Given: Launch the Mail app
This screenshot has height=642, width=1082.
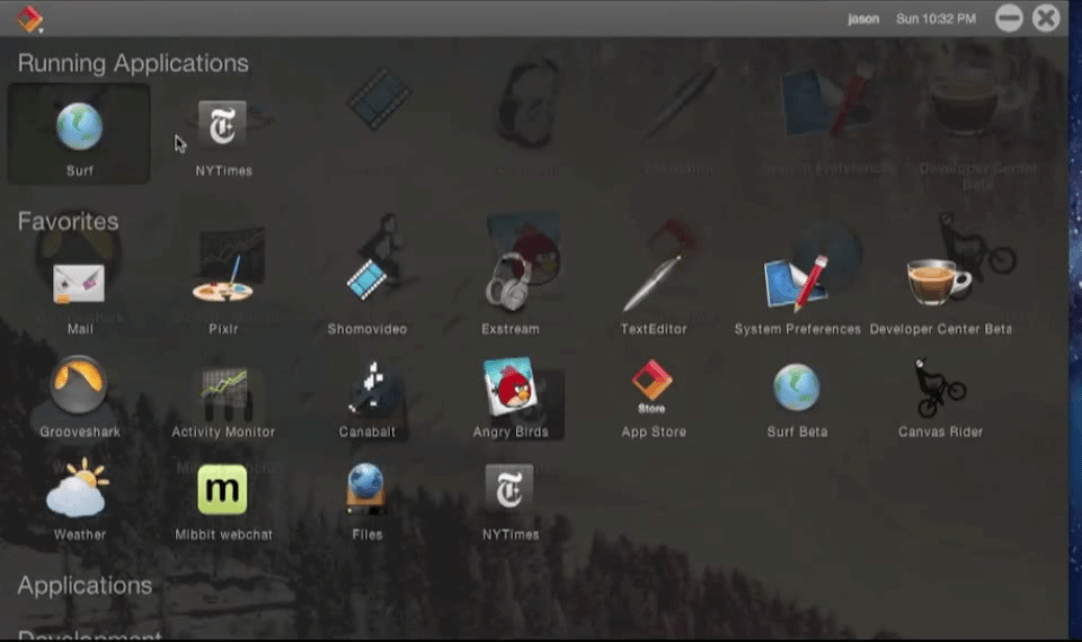Looking at the screenshot, I should pyautogui.click(x=79, y=297).
